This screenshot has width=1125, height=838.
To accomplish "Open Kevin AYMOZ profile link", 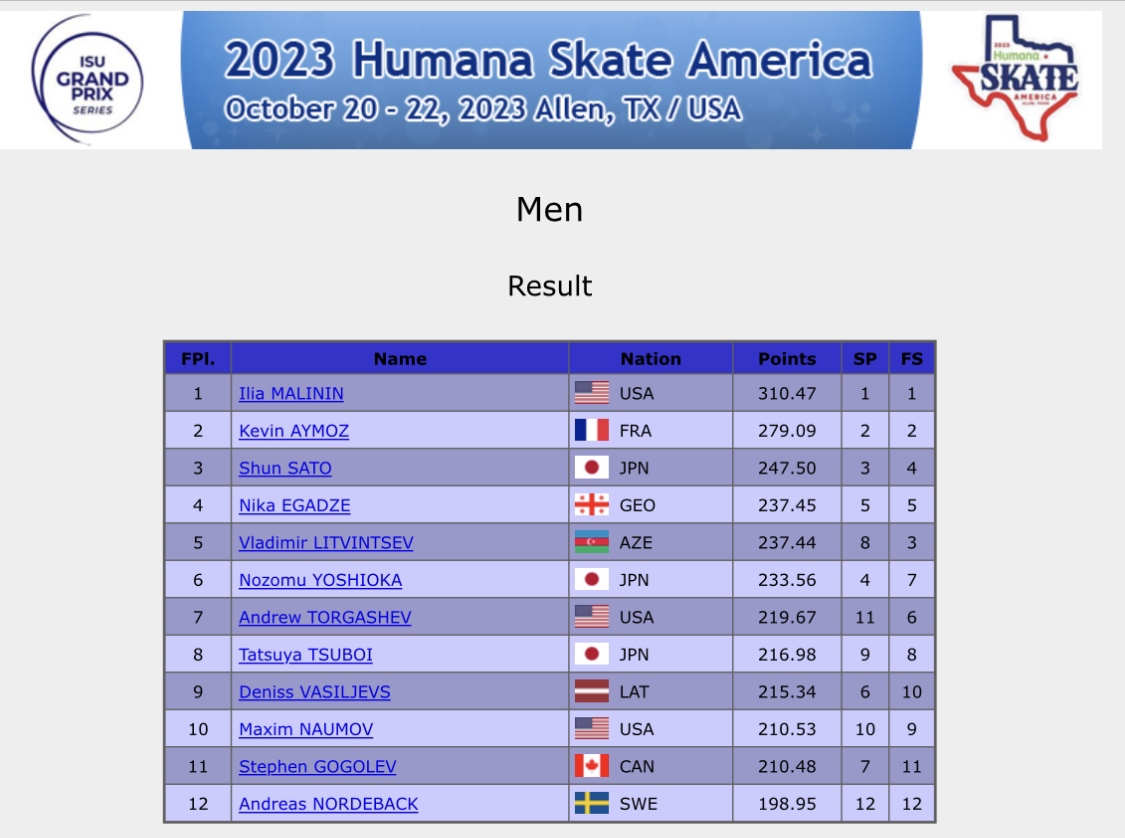I will point(293,430).
